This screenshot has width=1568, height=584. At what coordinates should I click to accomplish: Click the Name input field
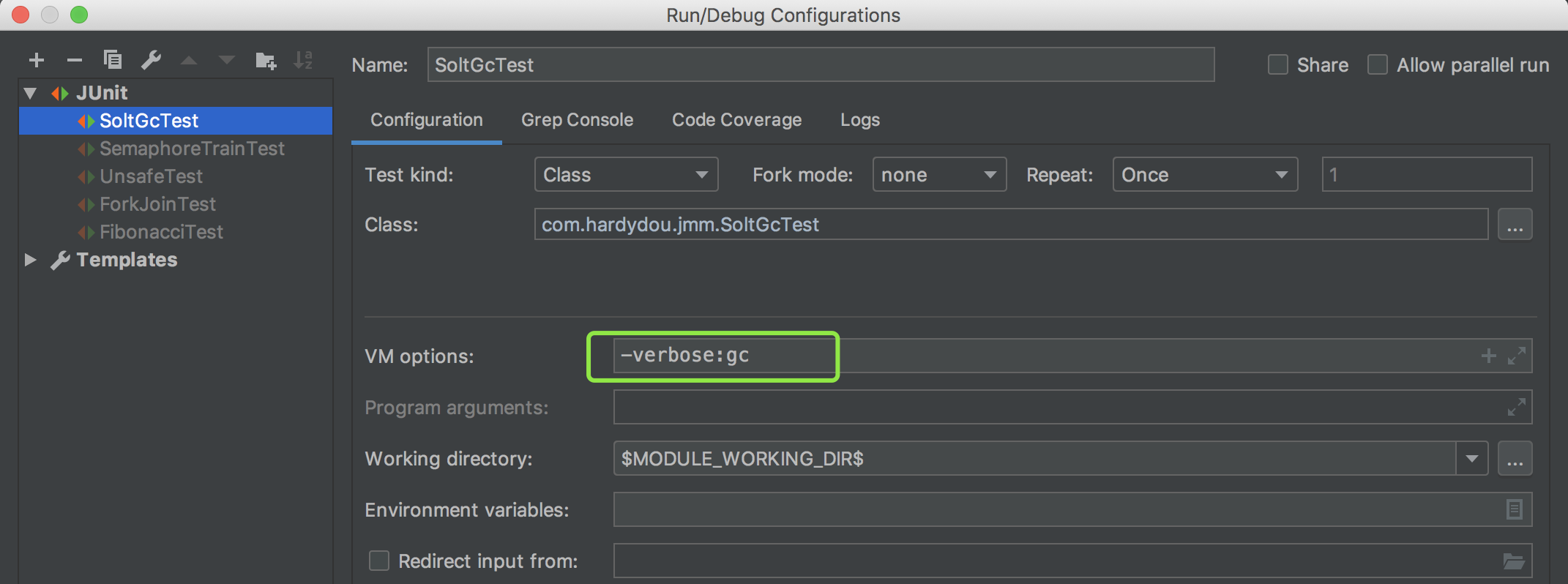pyautogui.click(x=820, y=65)
